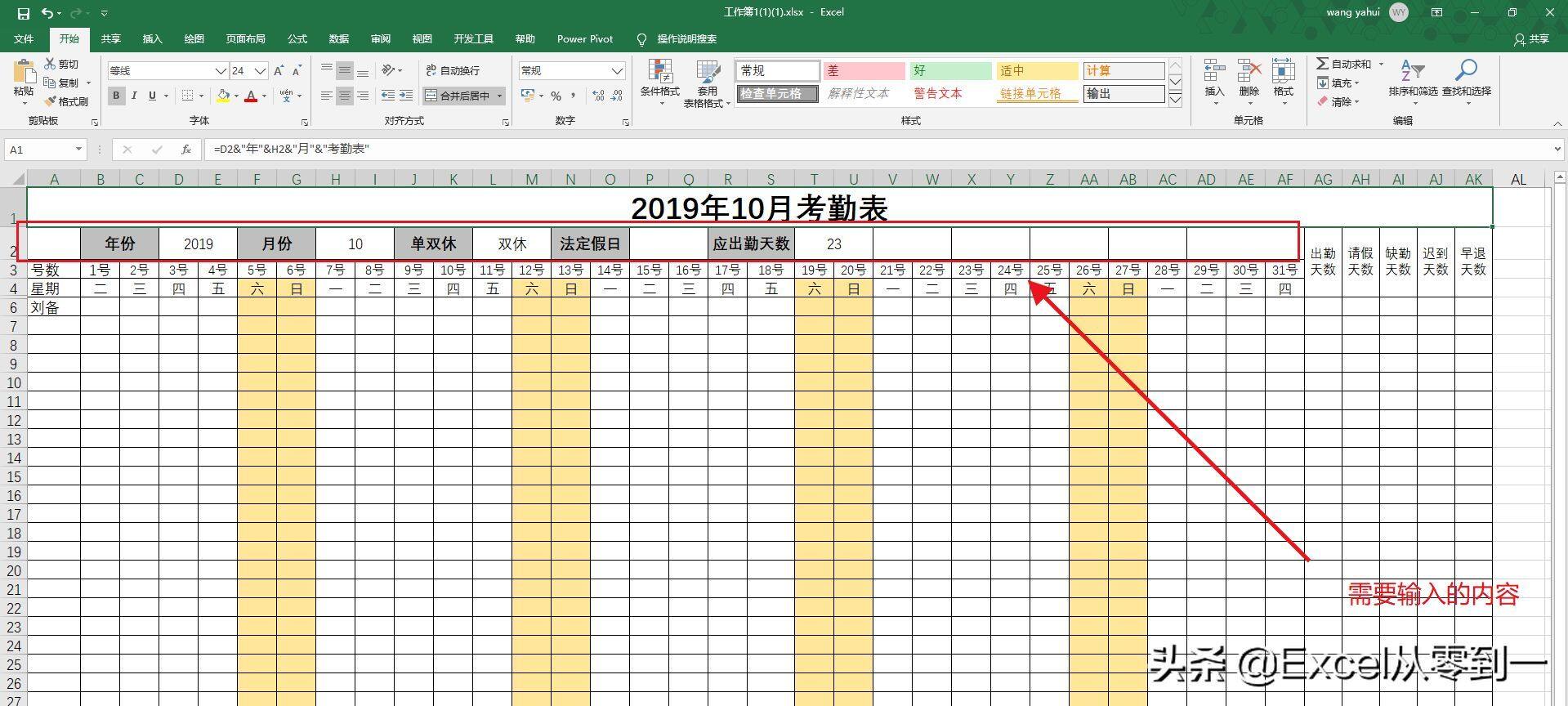Open the Fill (填充) dropdown
Image resolution: width=1568 pixels, height=706 pixels.
click(x=1338, y=83)
